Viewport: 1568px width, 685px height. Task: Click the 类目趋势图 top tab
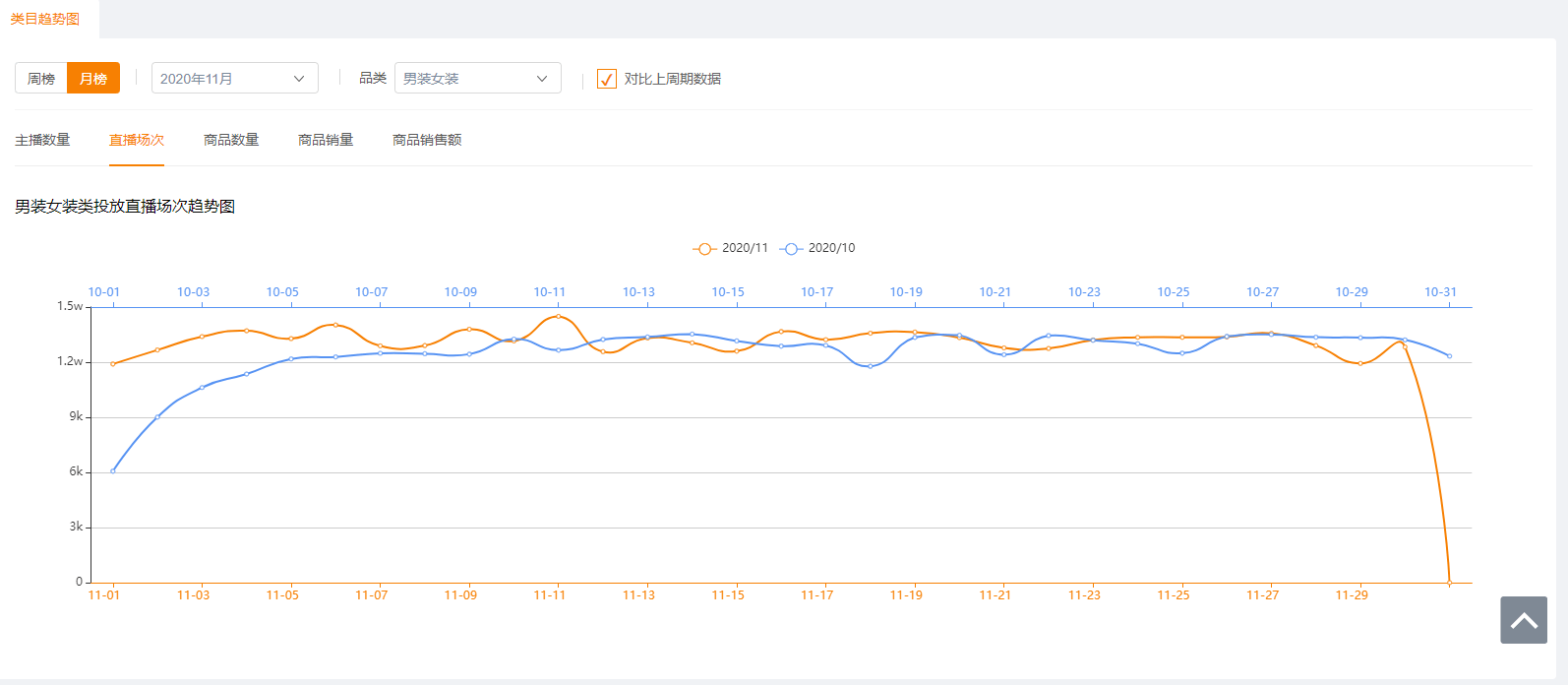(x=45, y=19)
